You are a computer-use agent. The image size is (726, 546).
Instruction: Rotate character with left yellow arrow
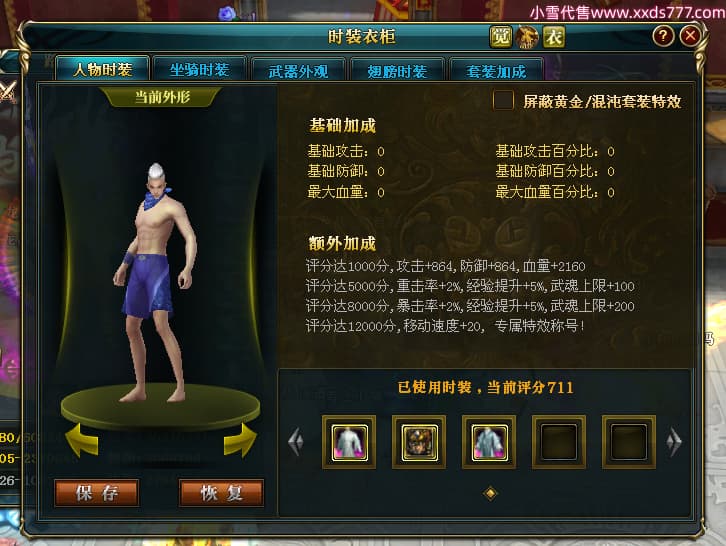click(x=81, y=440)
